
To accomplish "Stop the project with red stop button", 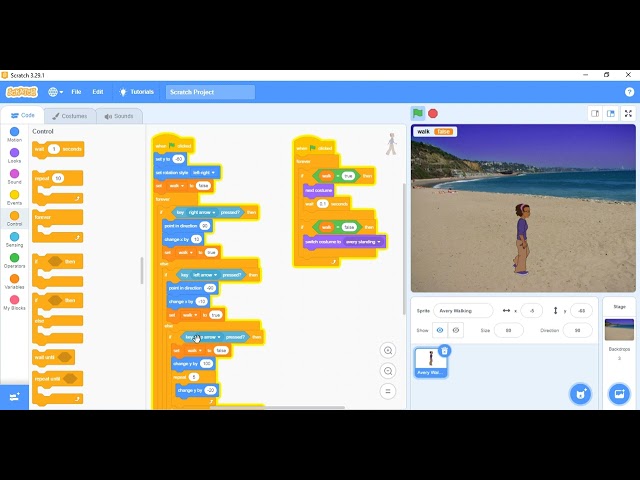I will (433, 113).
